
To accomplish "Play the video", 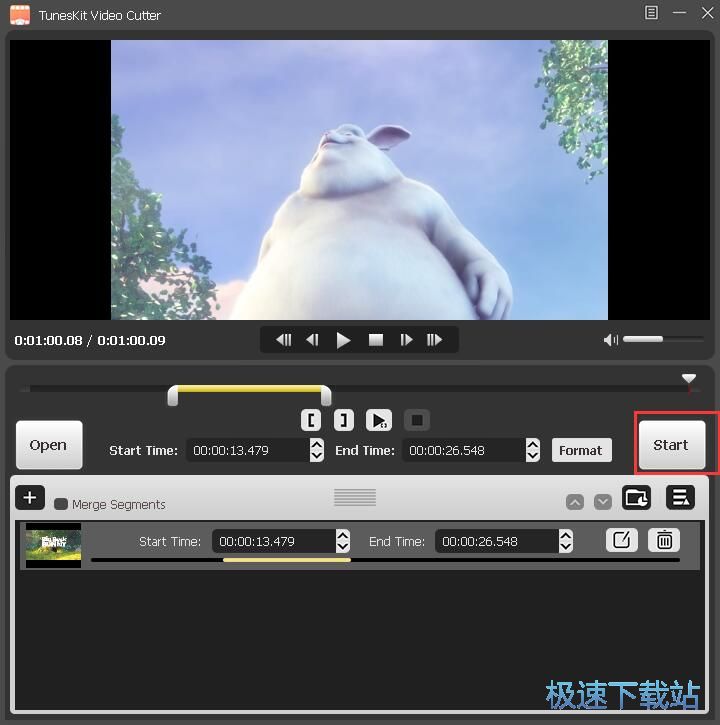I will [x=343, y=340].
